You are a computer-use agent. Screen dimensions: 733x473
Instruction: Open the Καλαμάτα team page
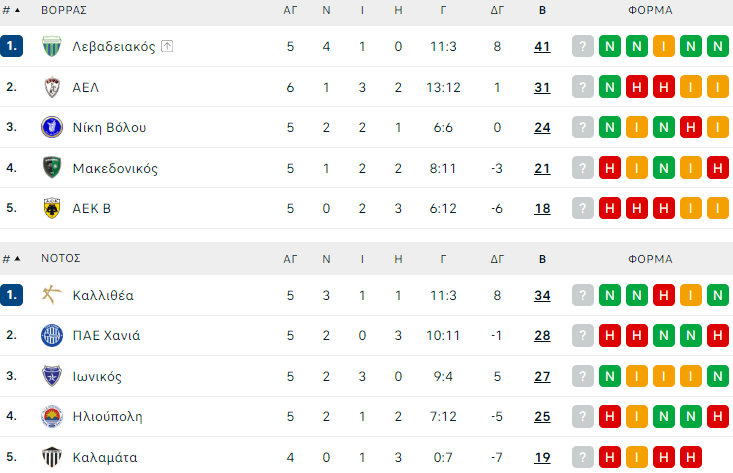click(105, 457)
